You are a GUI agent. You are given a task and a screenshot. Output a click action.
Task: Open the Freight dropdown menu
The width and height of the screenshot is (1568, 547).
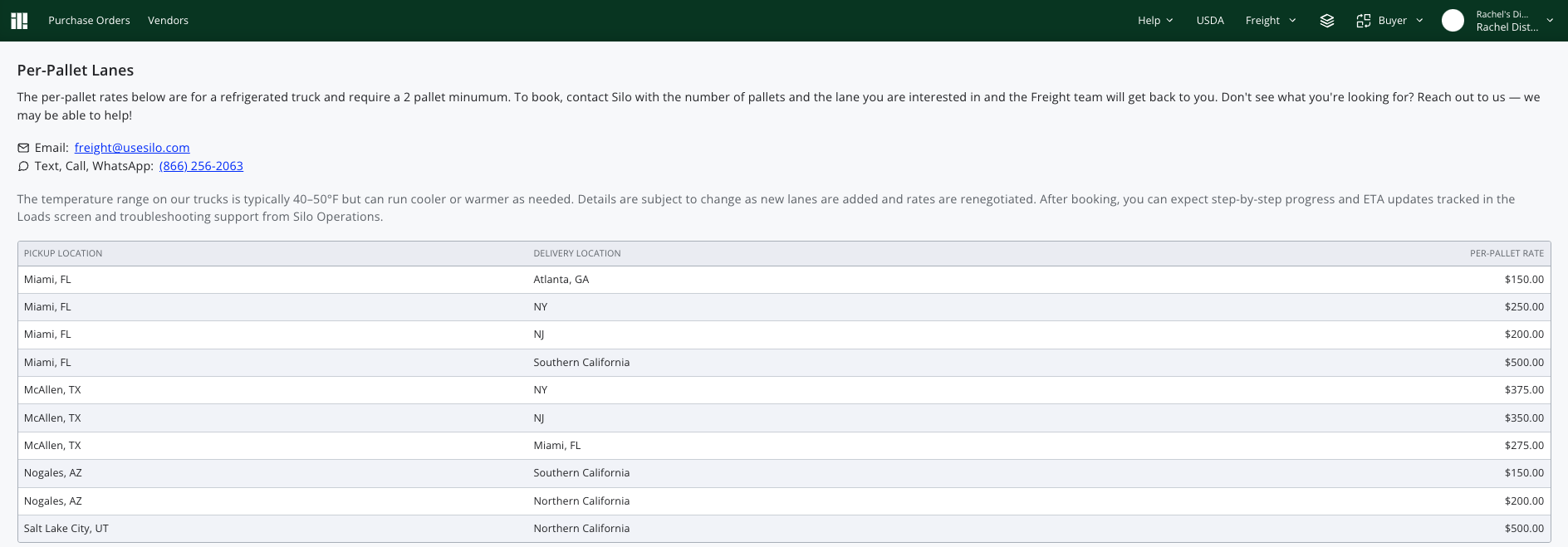[x=1271, y=21]
